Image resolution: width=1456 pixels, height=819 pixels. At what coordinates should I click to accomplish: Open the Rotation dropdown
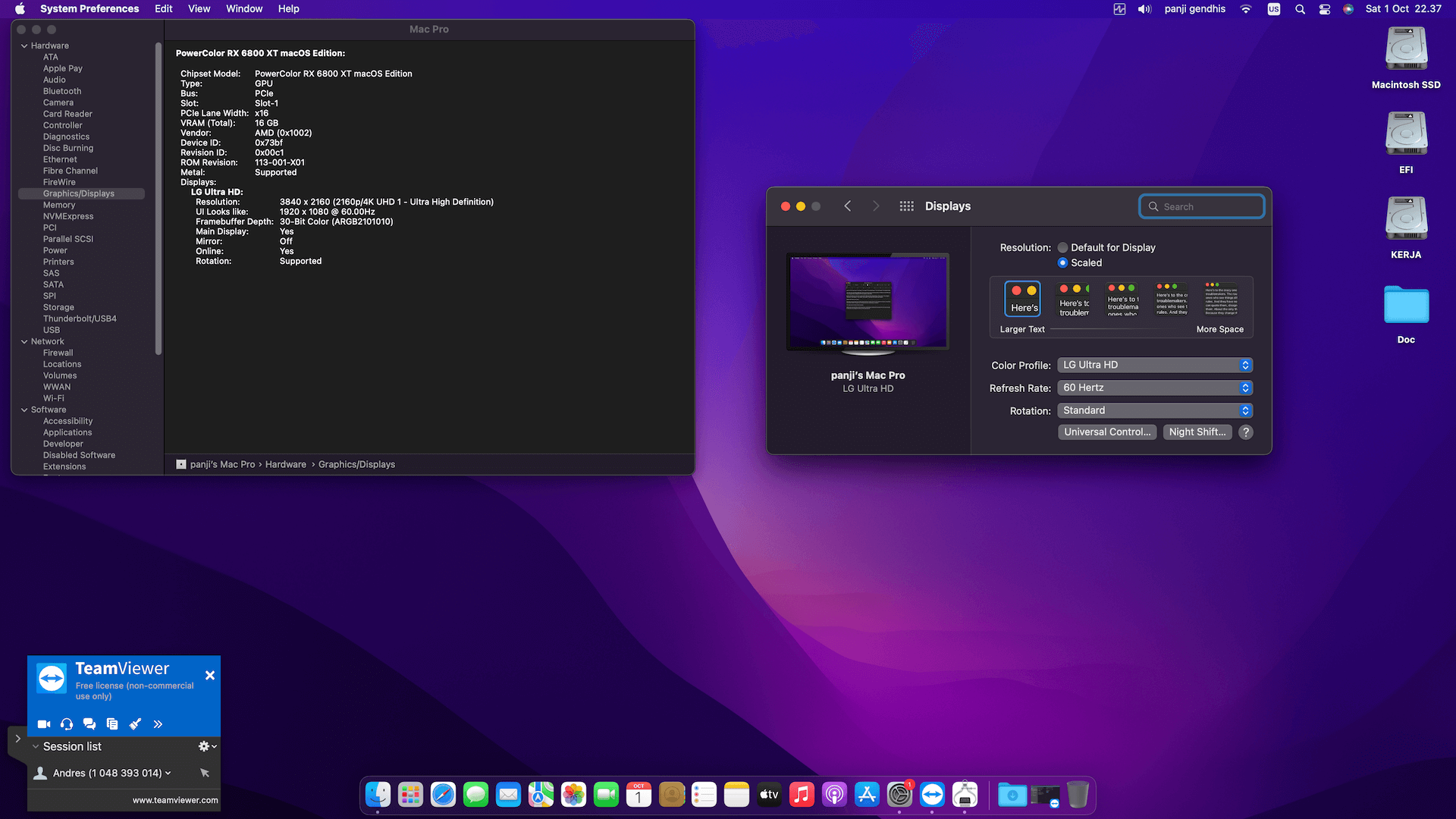coord(1155,410)
